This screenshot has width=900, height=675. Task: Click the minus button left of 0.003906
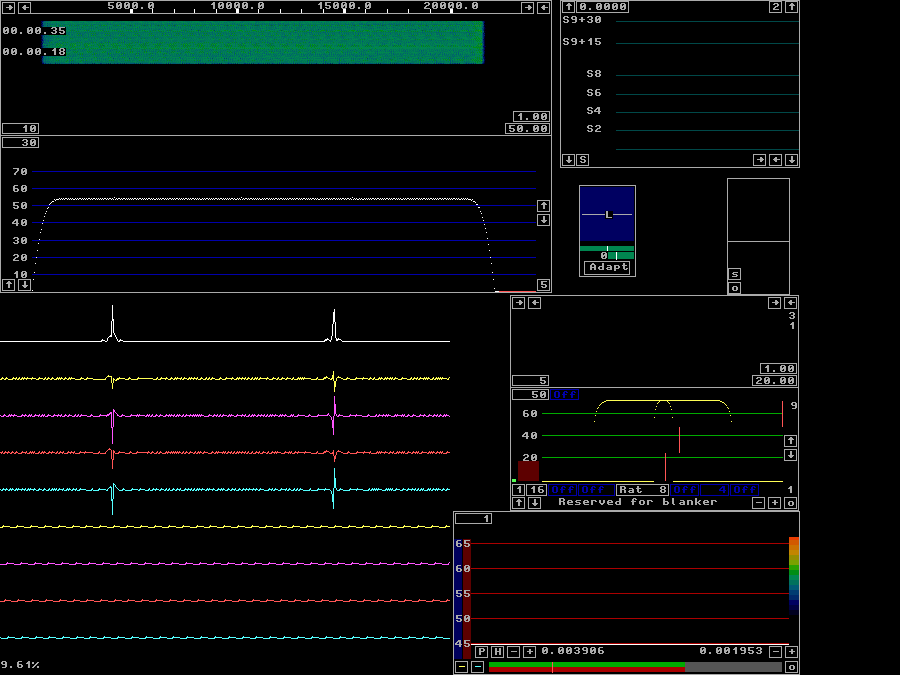514,652
